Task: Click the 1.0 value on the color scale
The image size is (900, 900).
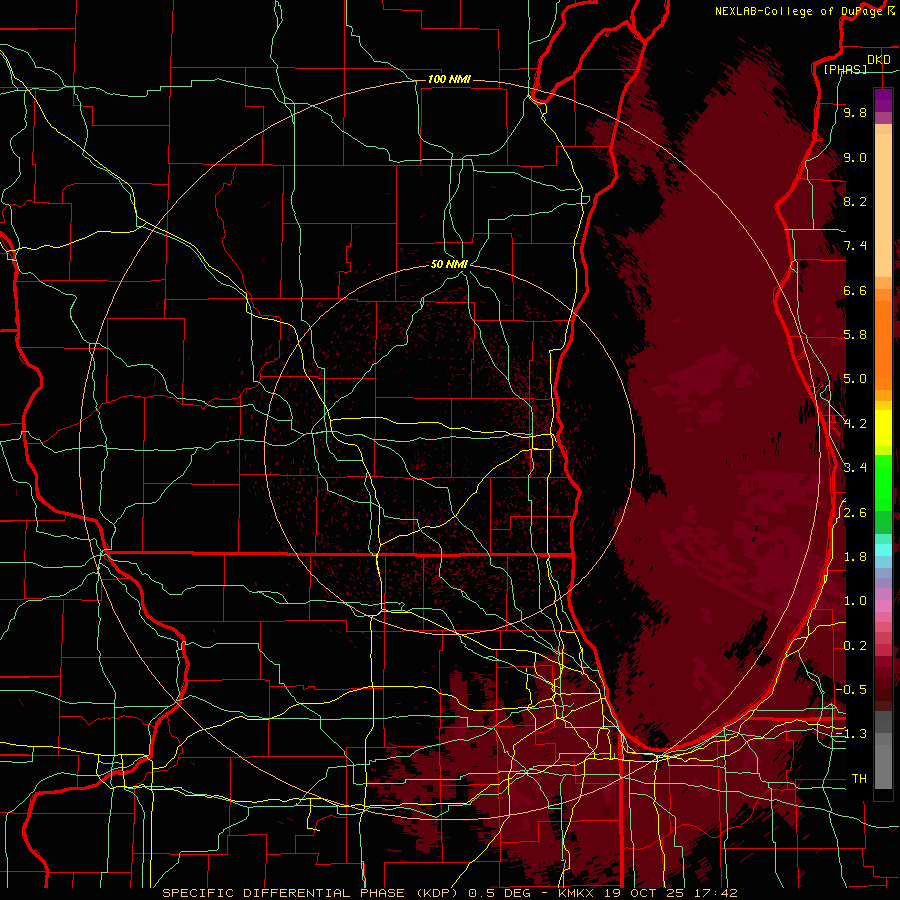Action: [x=855, y=600]
